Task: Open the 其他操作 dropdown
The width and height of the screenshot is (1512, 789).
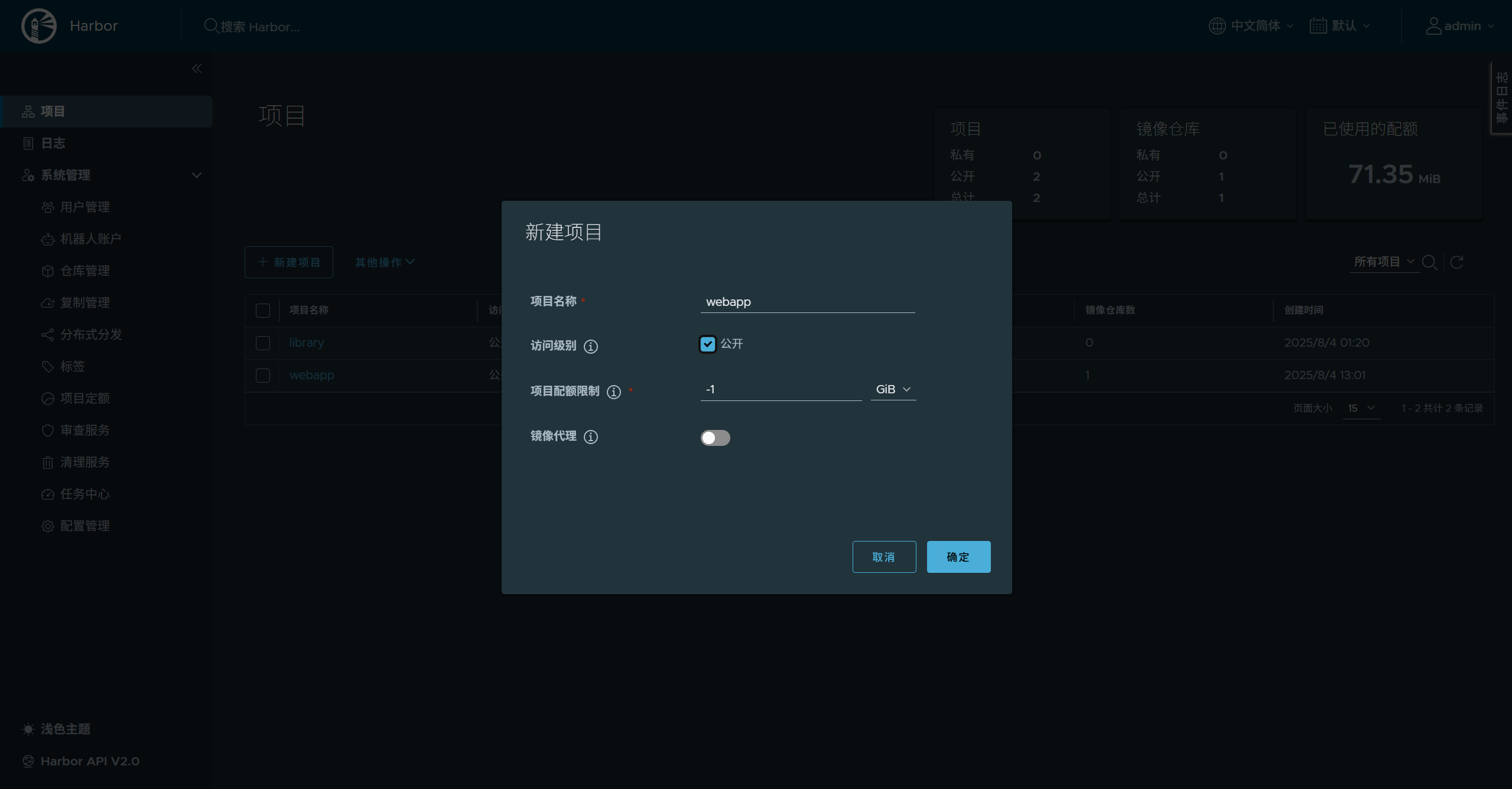Action: pos(385,262)
